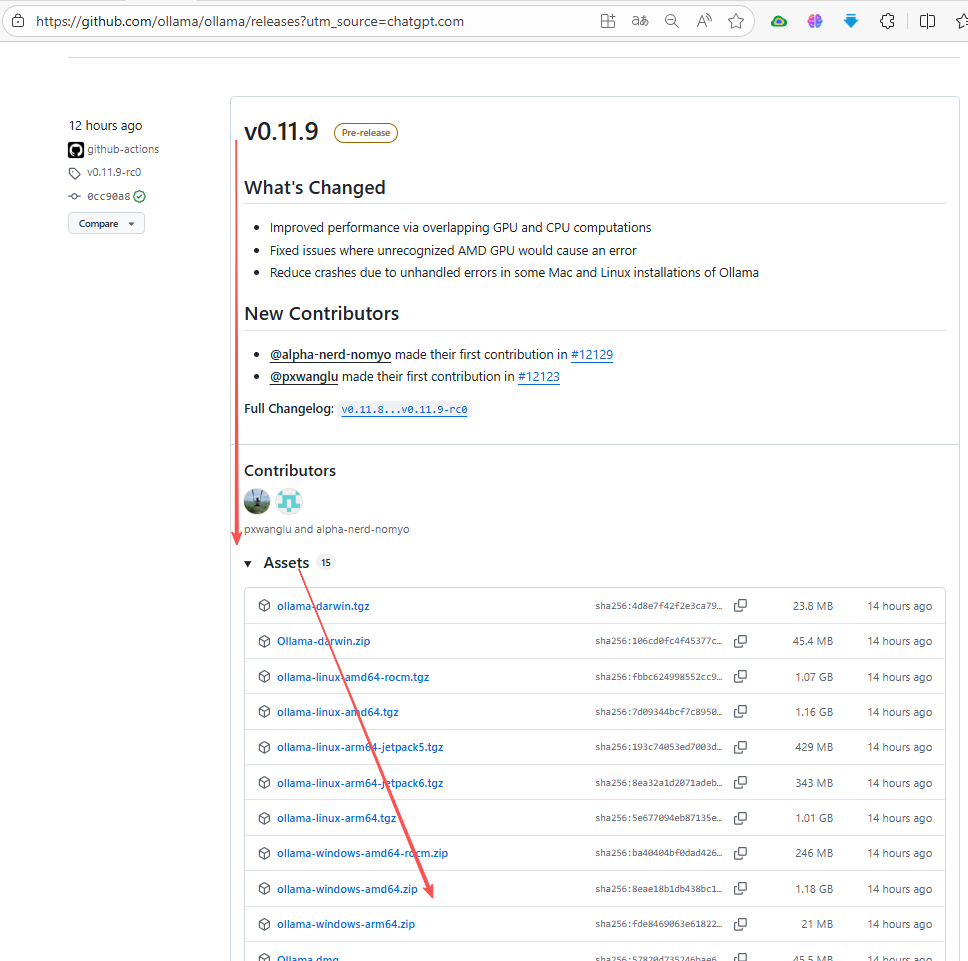Click the 12 hours ago timestamp
The width and height of the screenshot is (968, 961).
(106, 125)
